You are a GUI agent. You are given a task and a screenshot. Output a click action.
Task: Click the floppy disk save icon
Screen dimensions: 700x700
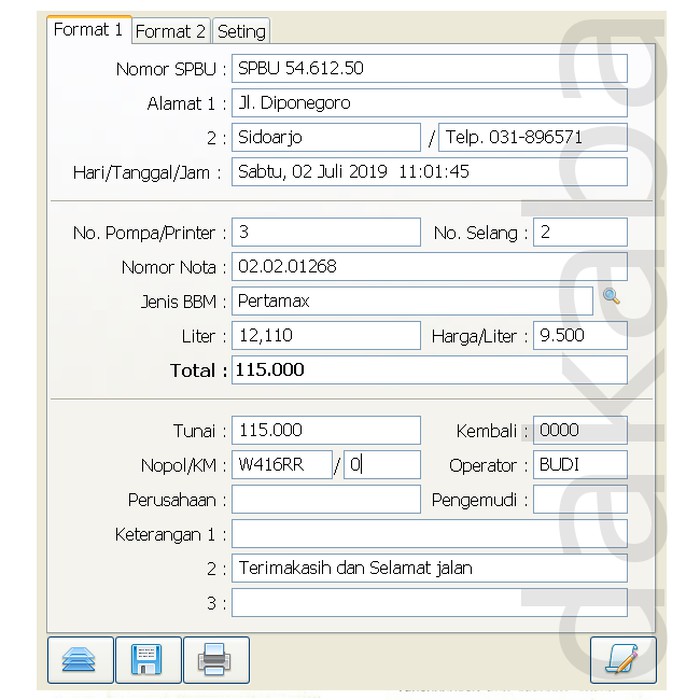[x=148, y=659]
